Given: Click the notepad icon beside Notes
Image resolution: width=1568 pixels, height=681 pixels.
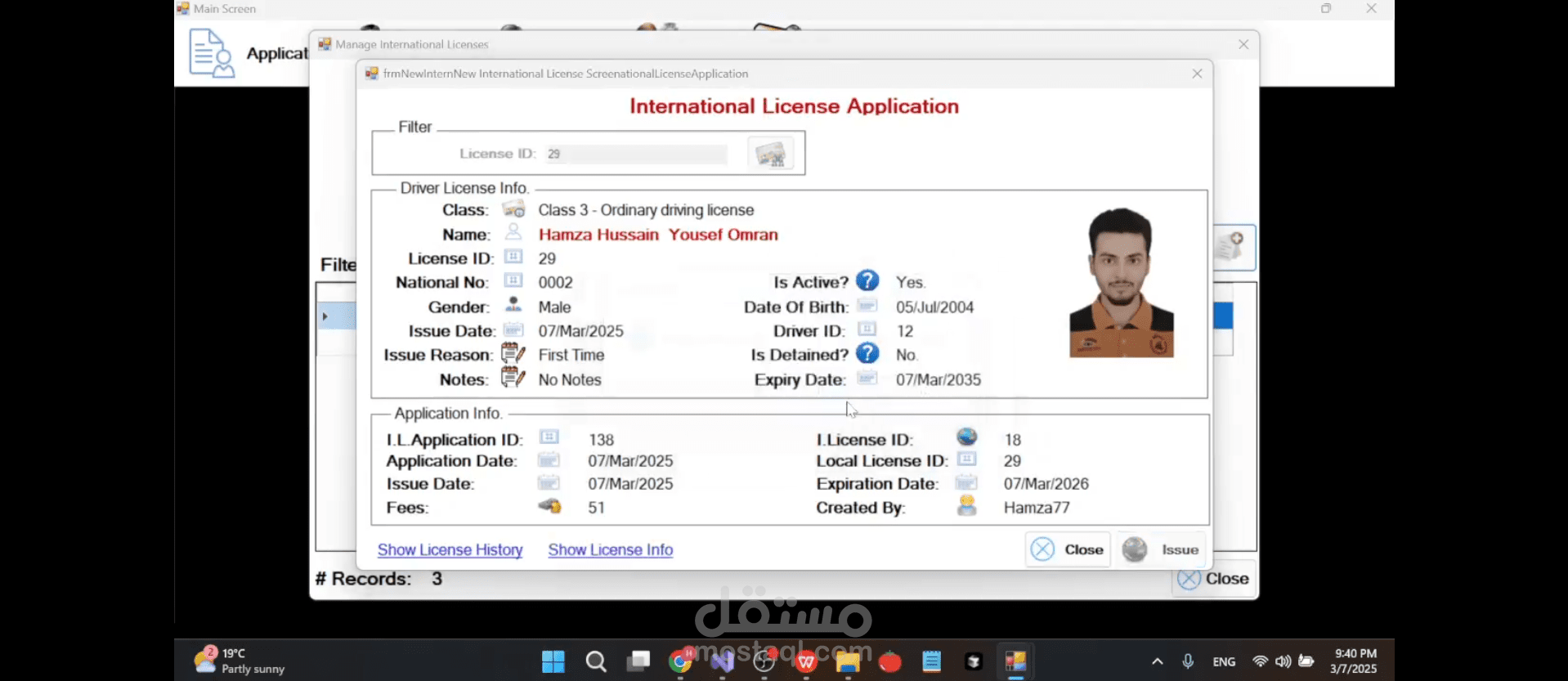Looking at the screenshot, I should coord(513,378).
